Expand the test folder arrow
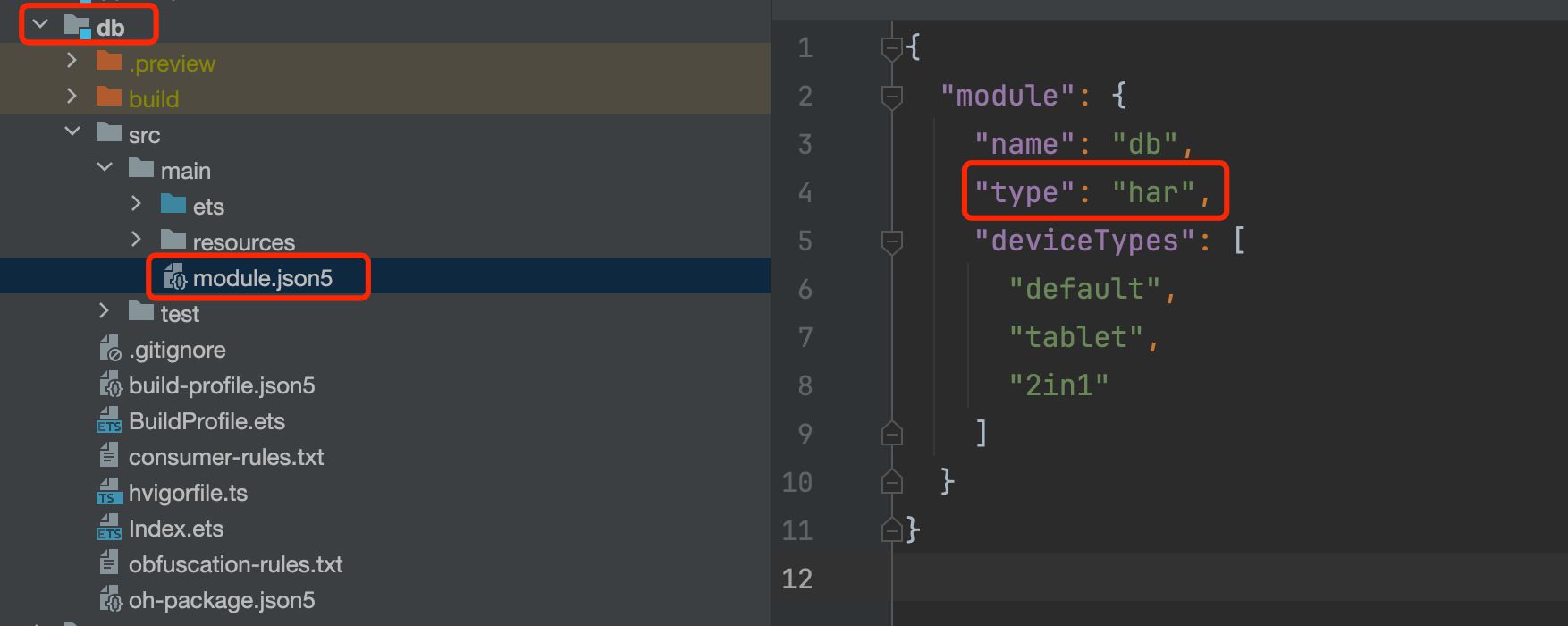 point(104,311)
